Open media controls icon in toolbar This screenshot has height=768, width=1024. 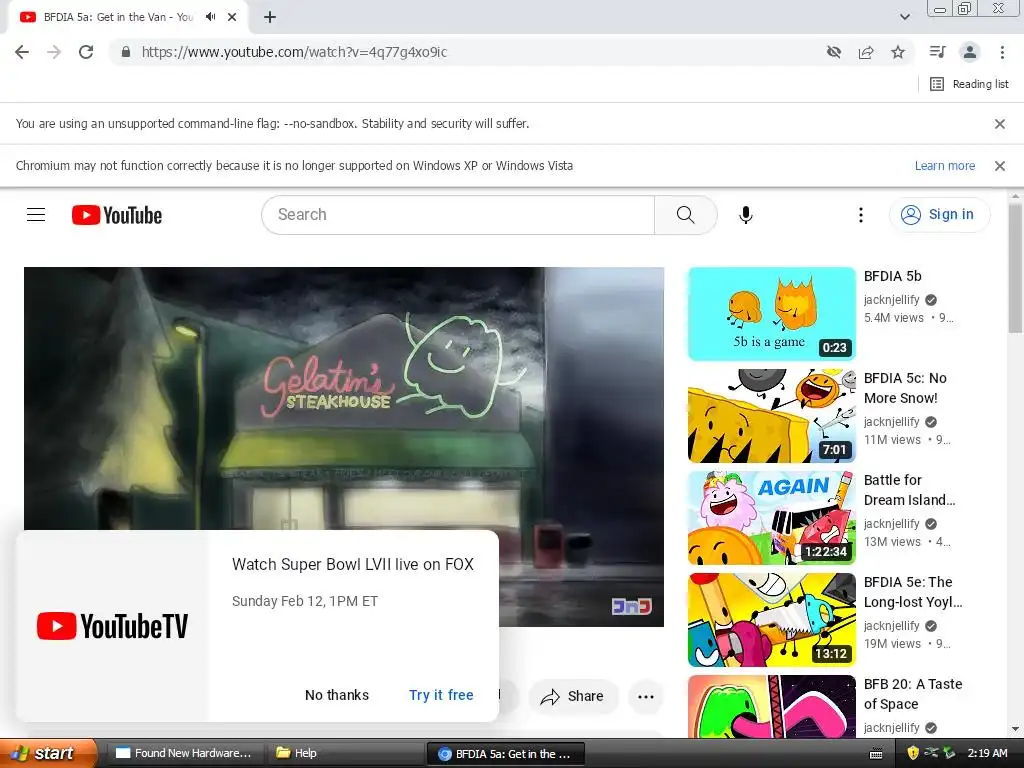tap(937, 52)
